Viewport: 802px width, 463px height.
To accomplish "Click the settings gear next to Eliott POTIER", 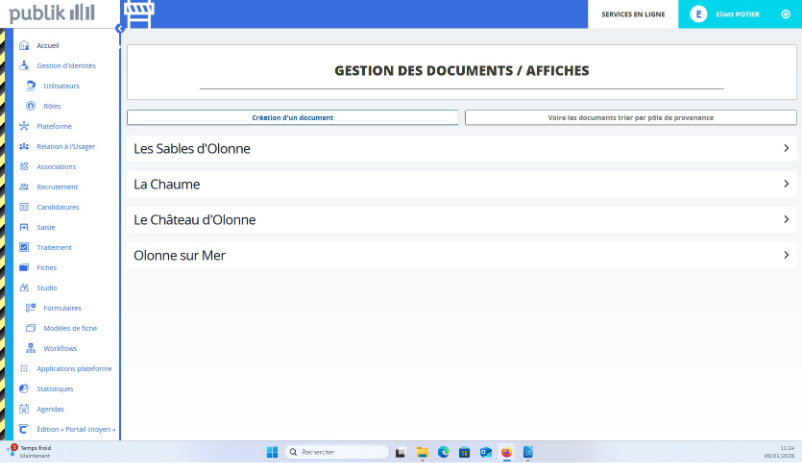I will pos(786,14).
